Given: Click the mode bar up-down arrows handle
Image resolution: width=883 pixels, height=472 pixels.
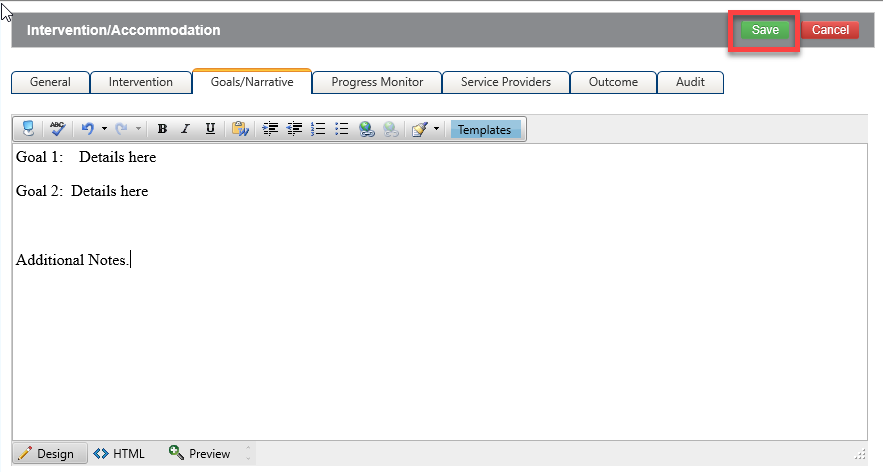Looking at the screenshot, I should pyautogui.click(x=248, y=453).
